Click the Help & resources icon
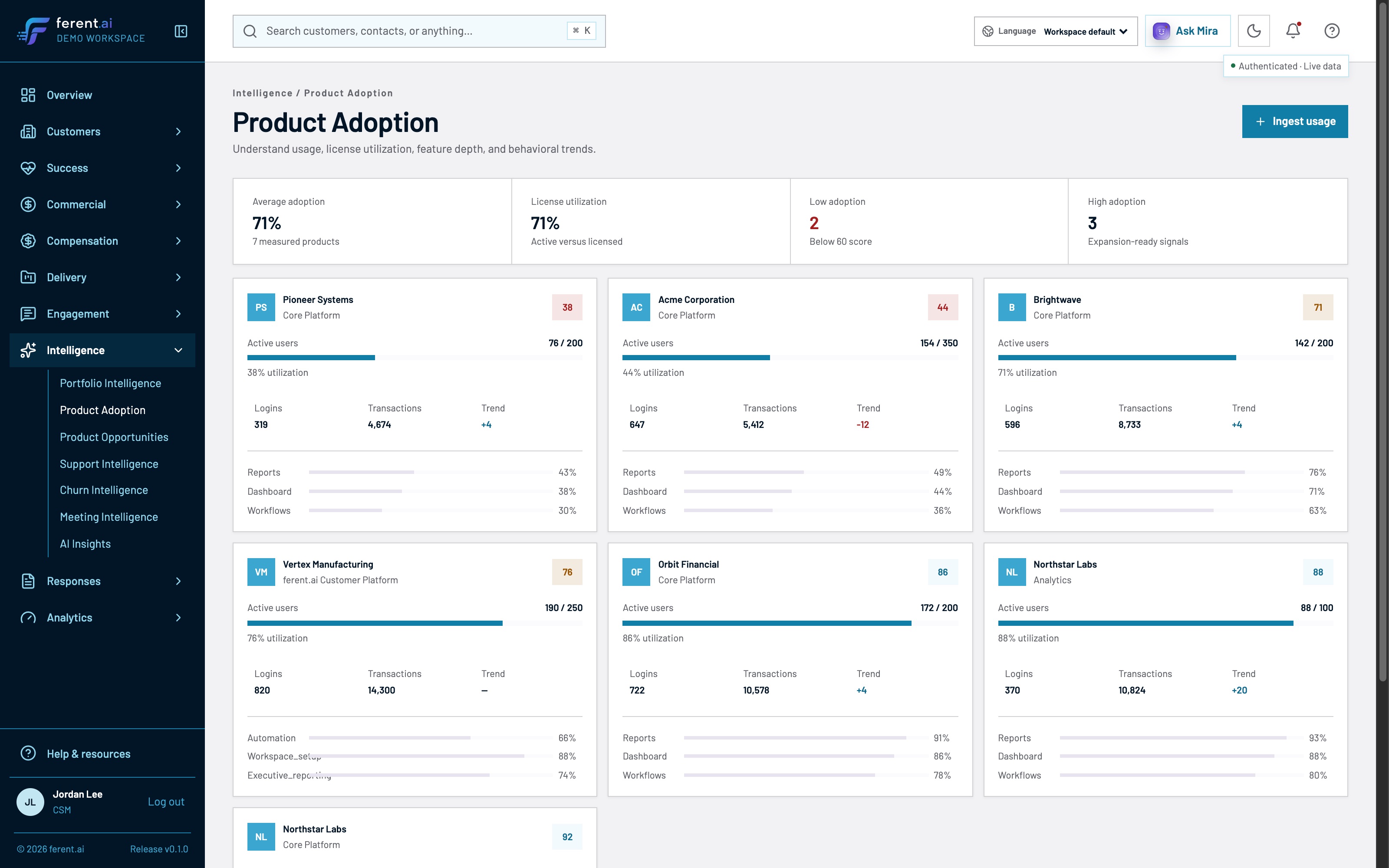This screenshot has height=868, width=1389. click(x=28, y=753)
